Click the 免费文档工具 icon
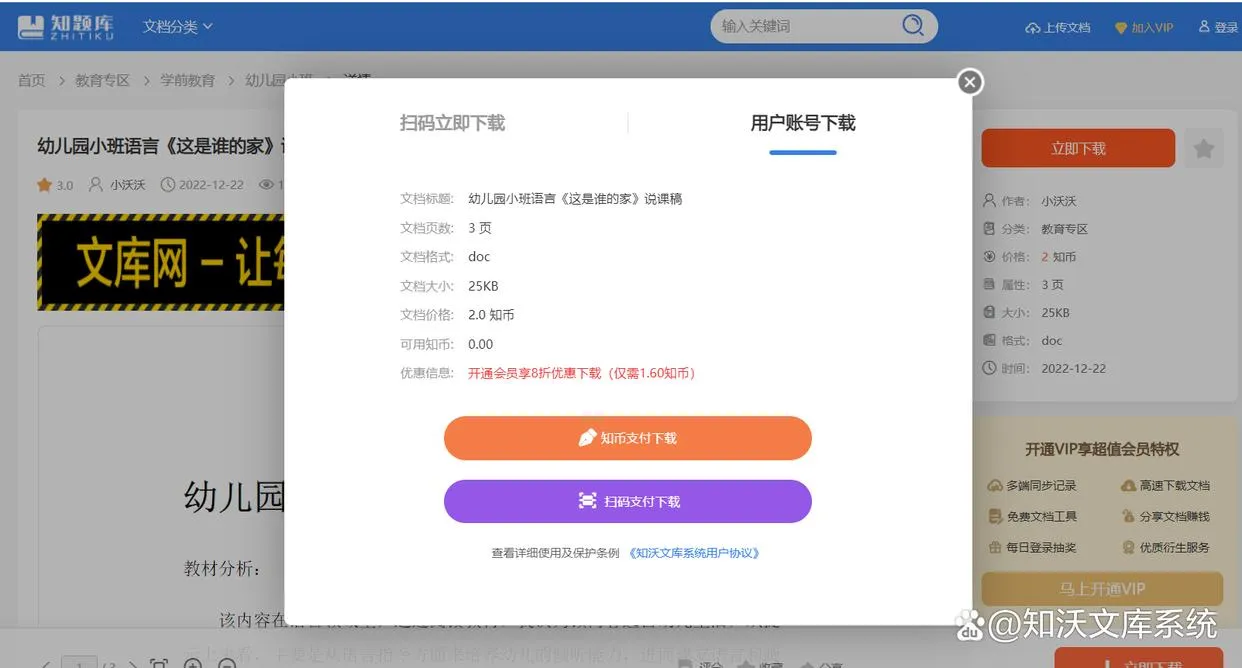This screenshot has width=1242, height=668. point(994,517)
